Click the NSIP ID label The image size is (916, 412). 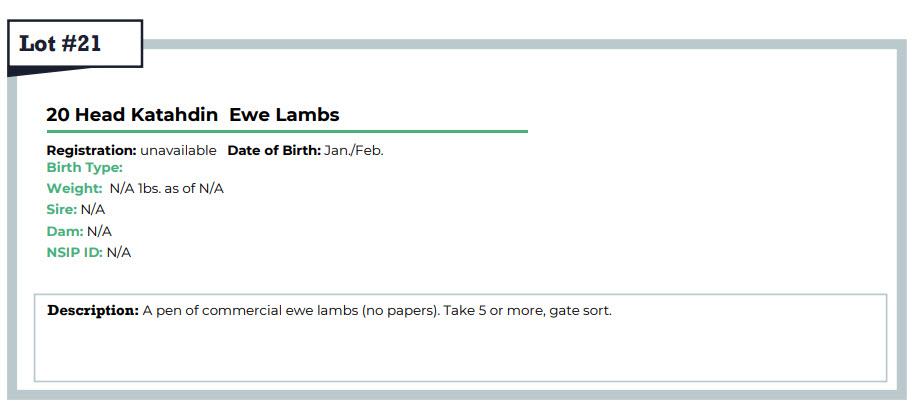point(74,252)
